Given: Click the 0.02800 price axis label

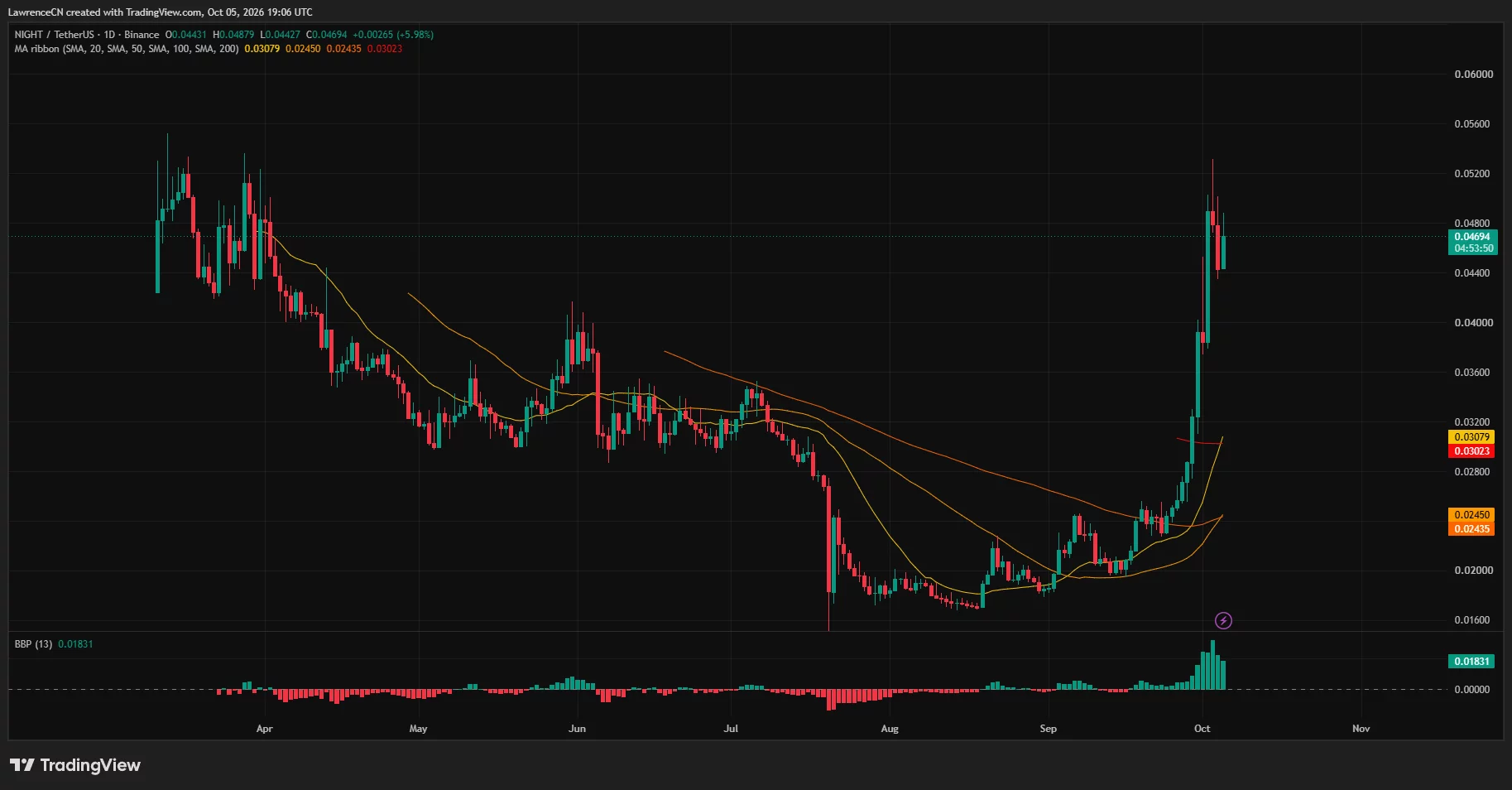Looking at the screenshot, I should tap(1474, 472).
